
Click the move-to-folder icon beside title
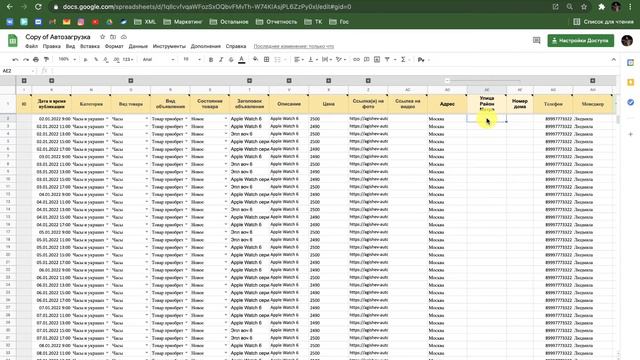pyautogui.click(x=113, y=37)
